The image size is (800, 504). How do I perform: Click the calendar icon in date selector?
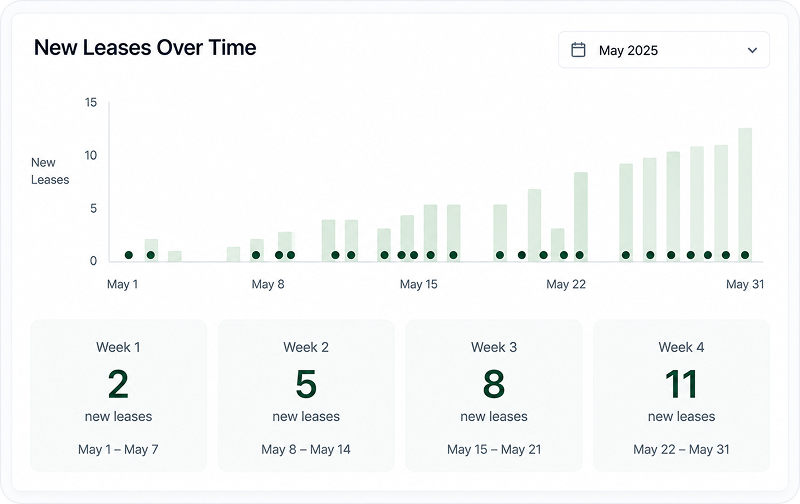pyautogui.click(x=578, y=50)
